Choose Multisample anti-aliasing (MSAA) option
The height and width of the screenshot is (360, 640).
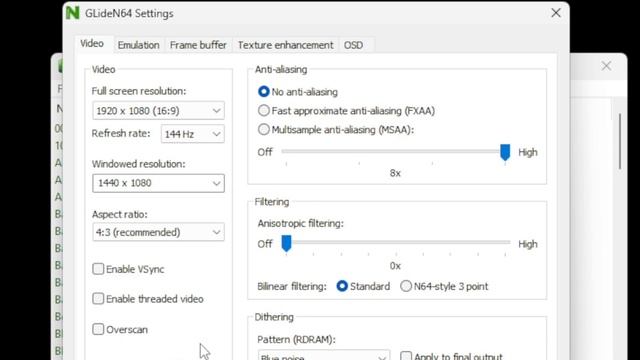coord(264,130)
